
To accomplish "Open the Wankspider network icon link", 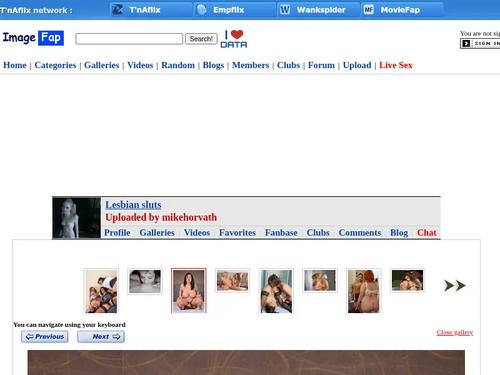I will 285,10.
